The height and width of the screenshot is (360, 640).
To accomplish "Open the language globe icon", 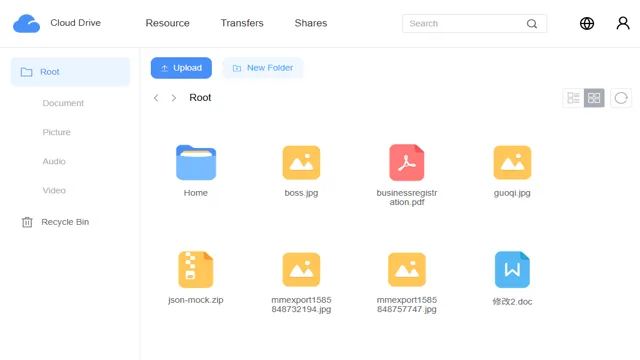I will 587,23.
